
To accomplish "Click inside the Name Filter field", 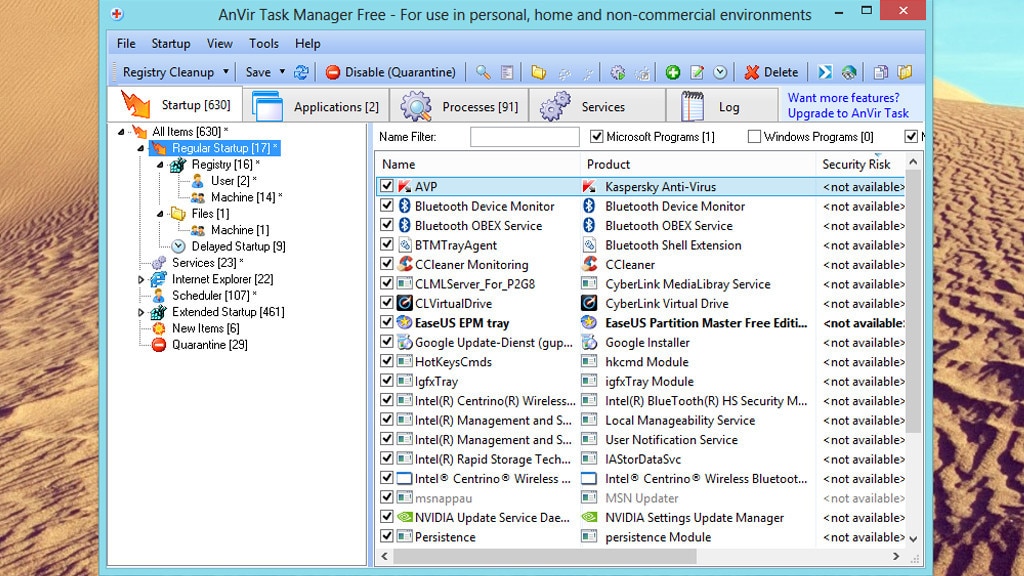I will tap(524, 136).
